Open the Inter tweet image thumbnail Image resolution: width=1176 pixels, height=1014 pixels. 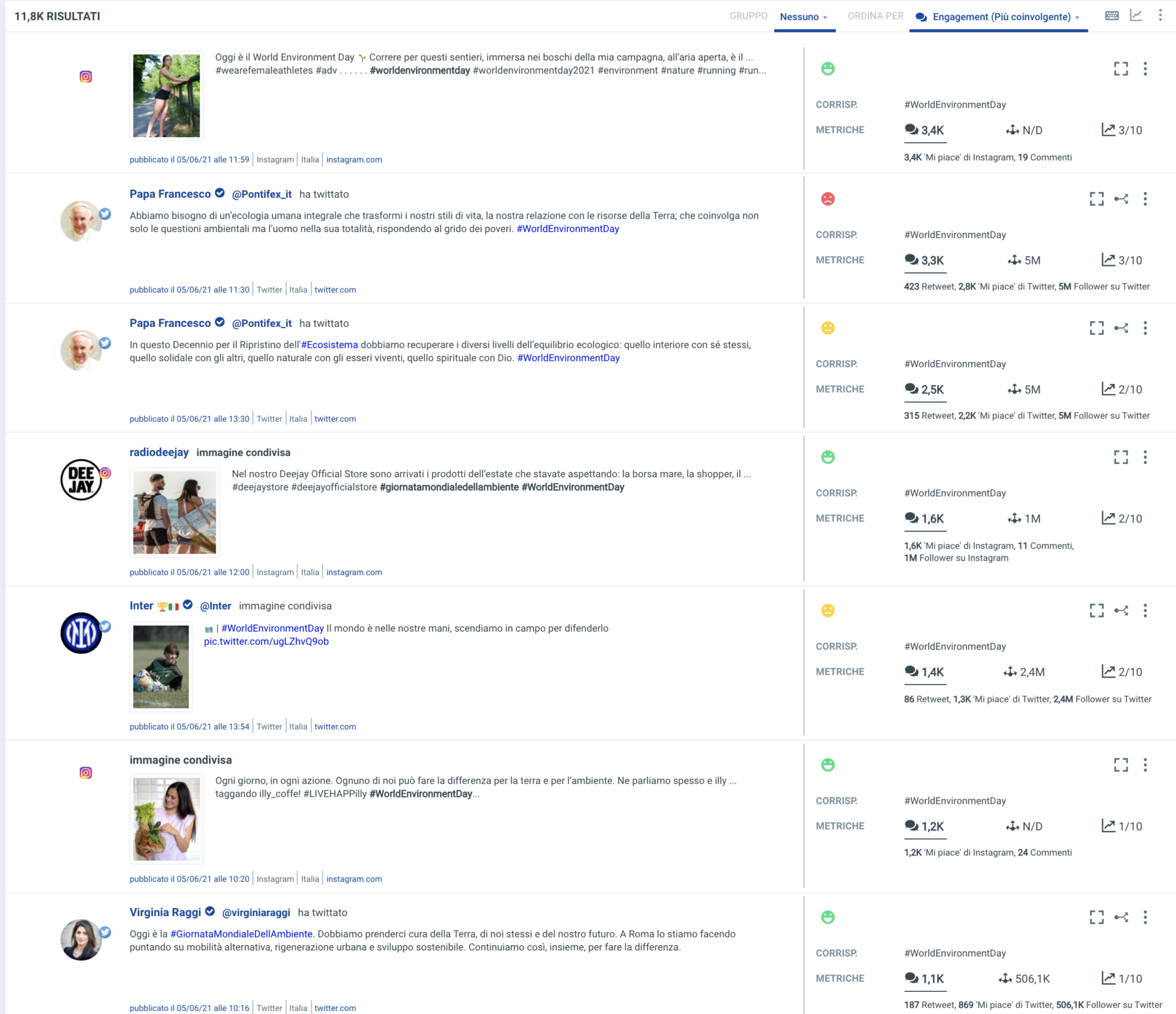[x=161, y=667]
